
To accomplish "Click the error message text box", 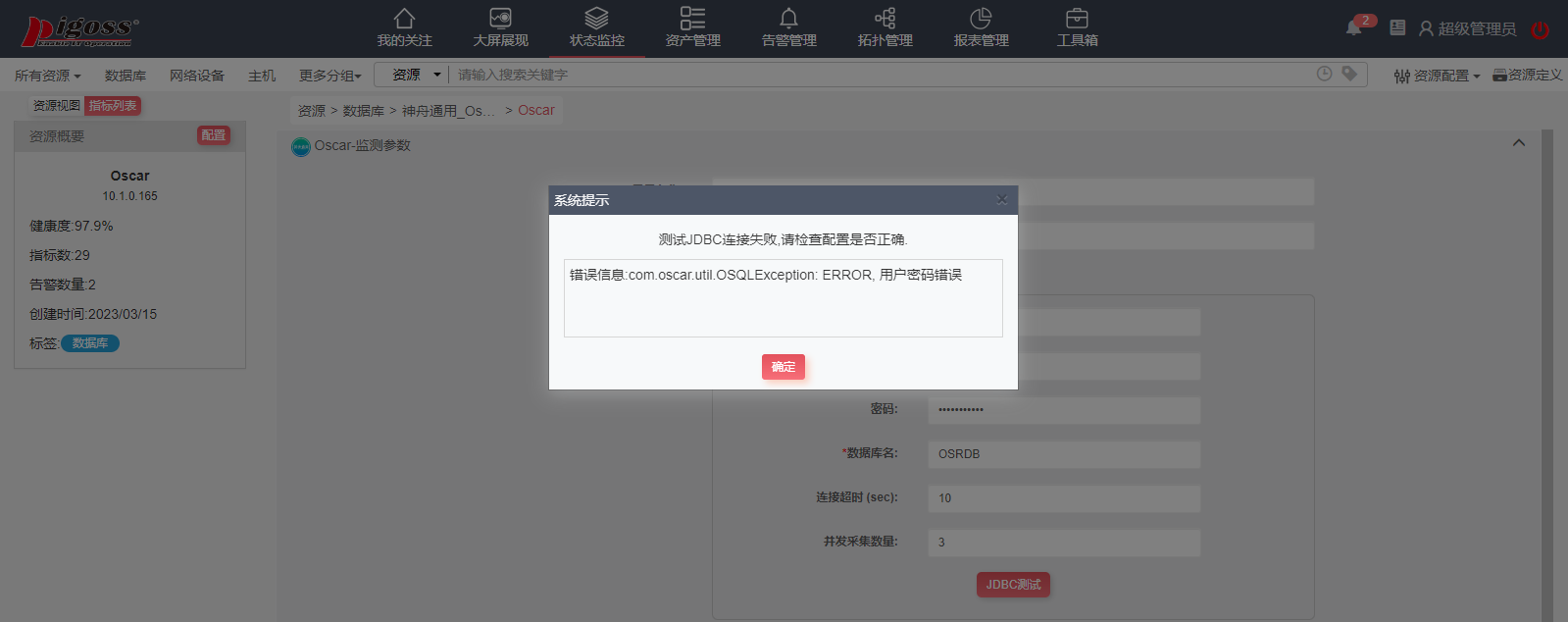I will (783, 298).
